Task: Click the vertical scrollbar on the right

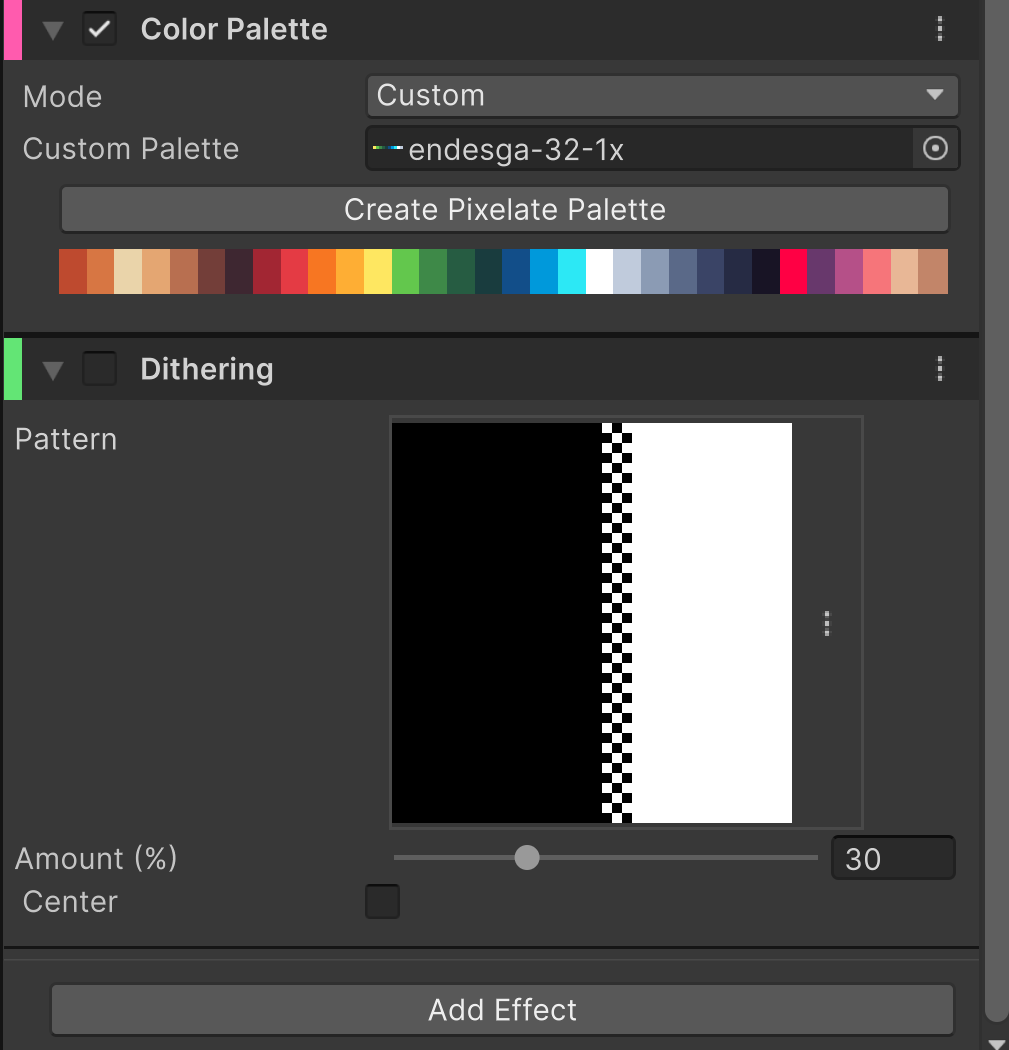Action: pyautogui.click(x=996, y=509)
